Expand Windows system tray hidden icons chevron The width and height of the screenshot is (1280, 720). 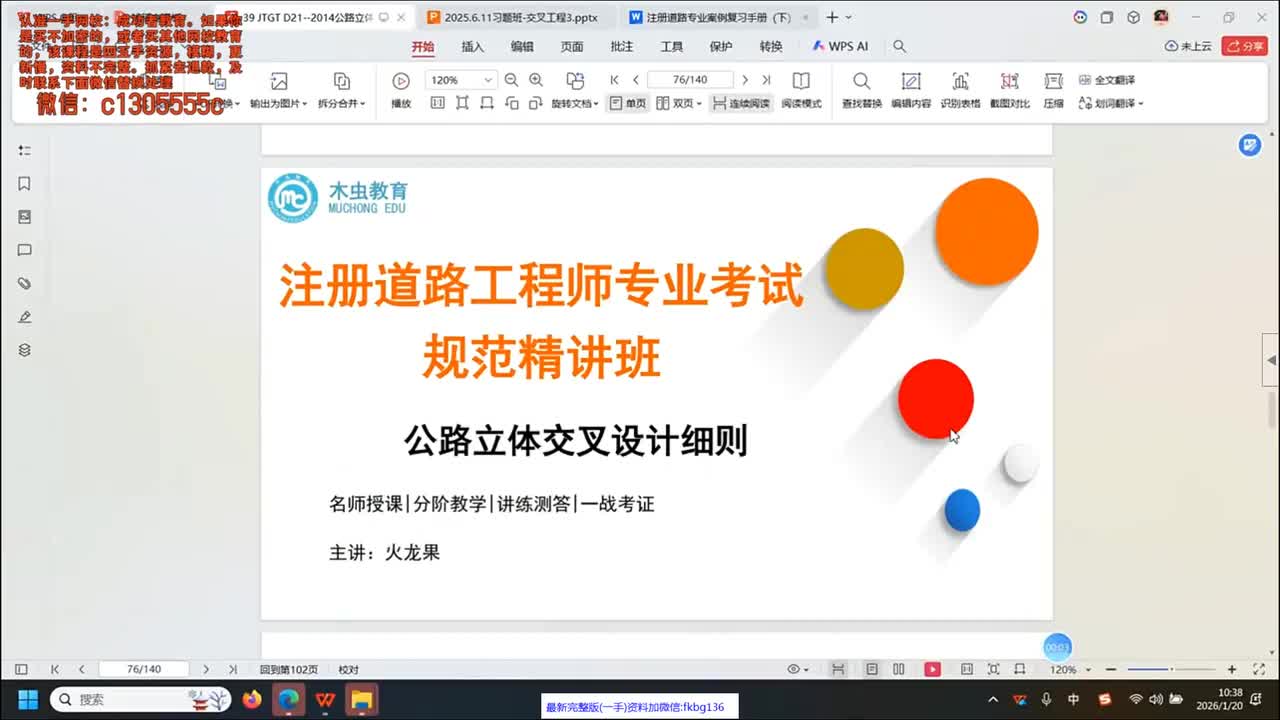coord(993,699)
